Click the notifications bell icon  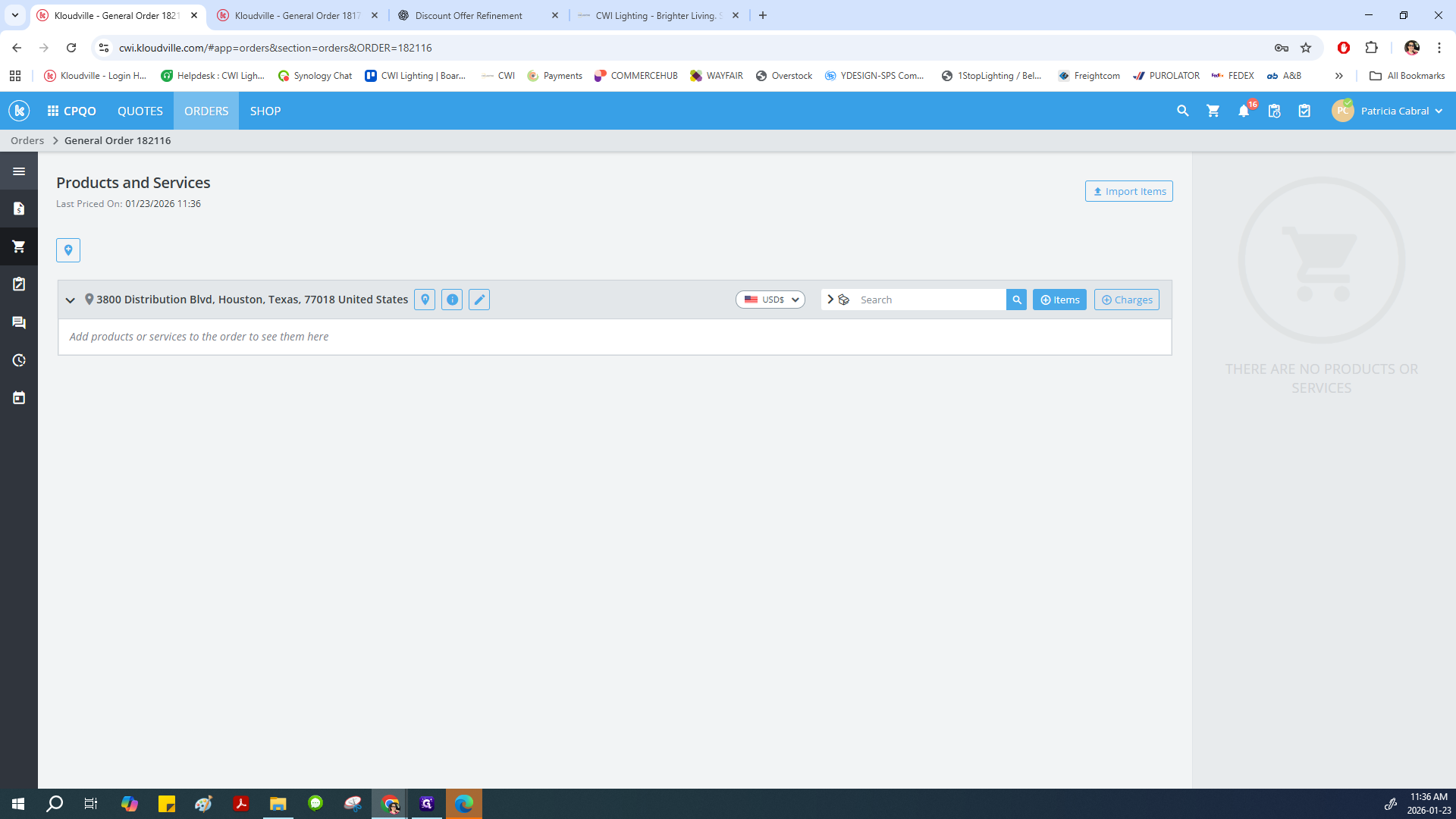click(1243, 111)
